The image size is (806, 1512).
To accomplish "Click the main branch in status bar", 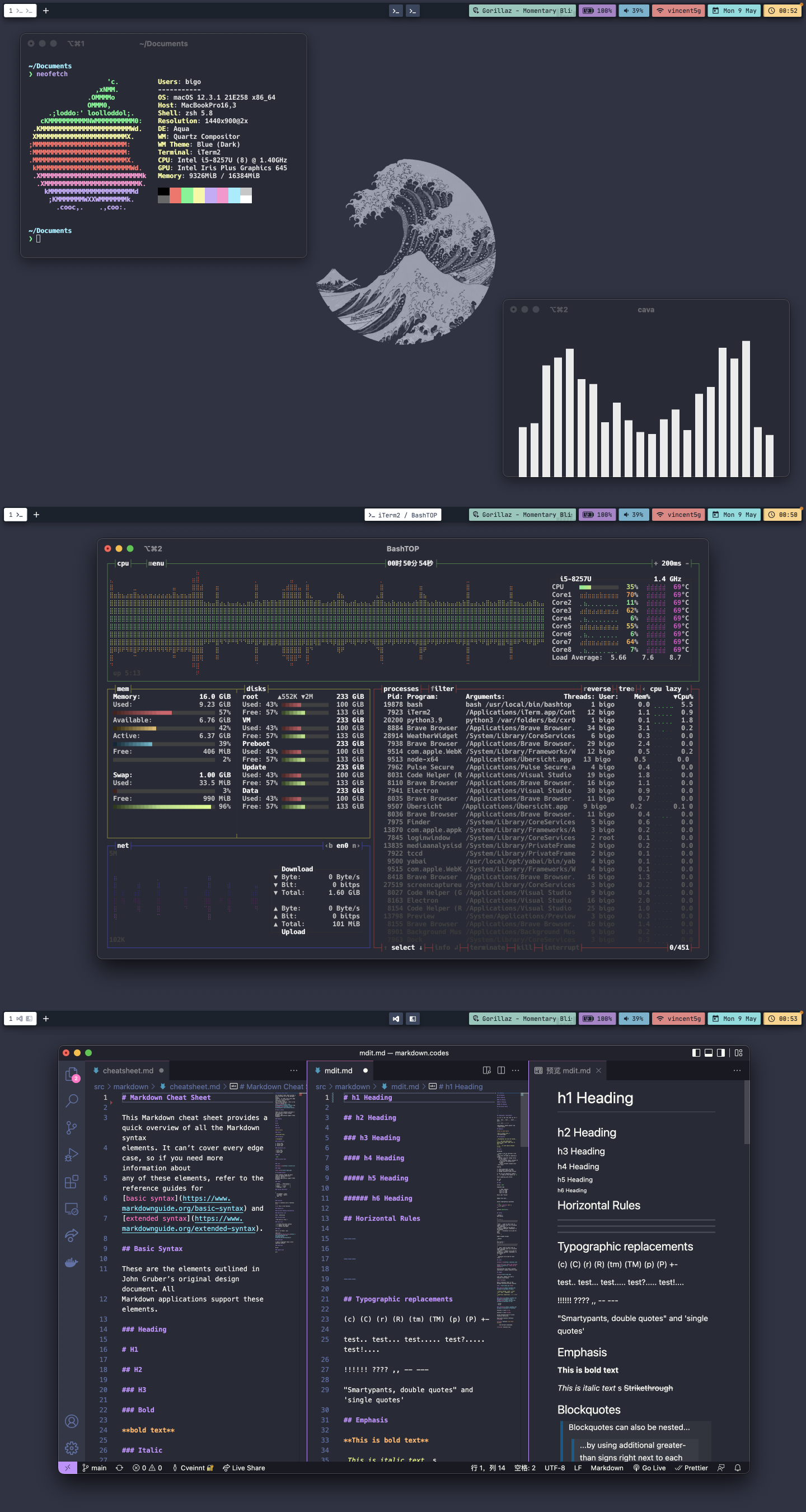I will 95,1467.
